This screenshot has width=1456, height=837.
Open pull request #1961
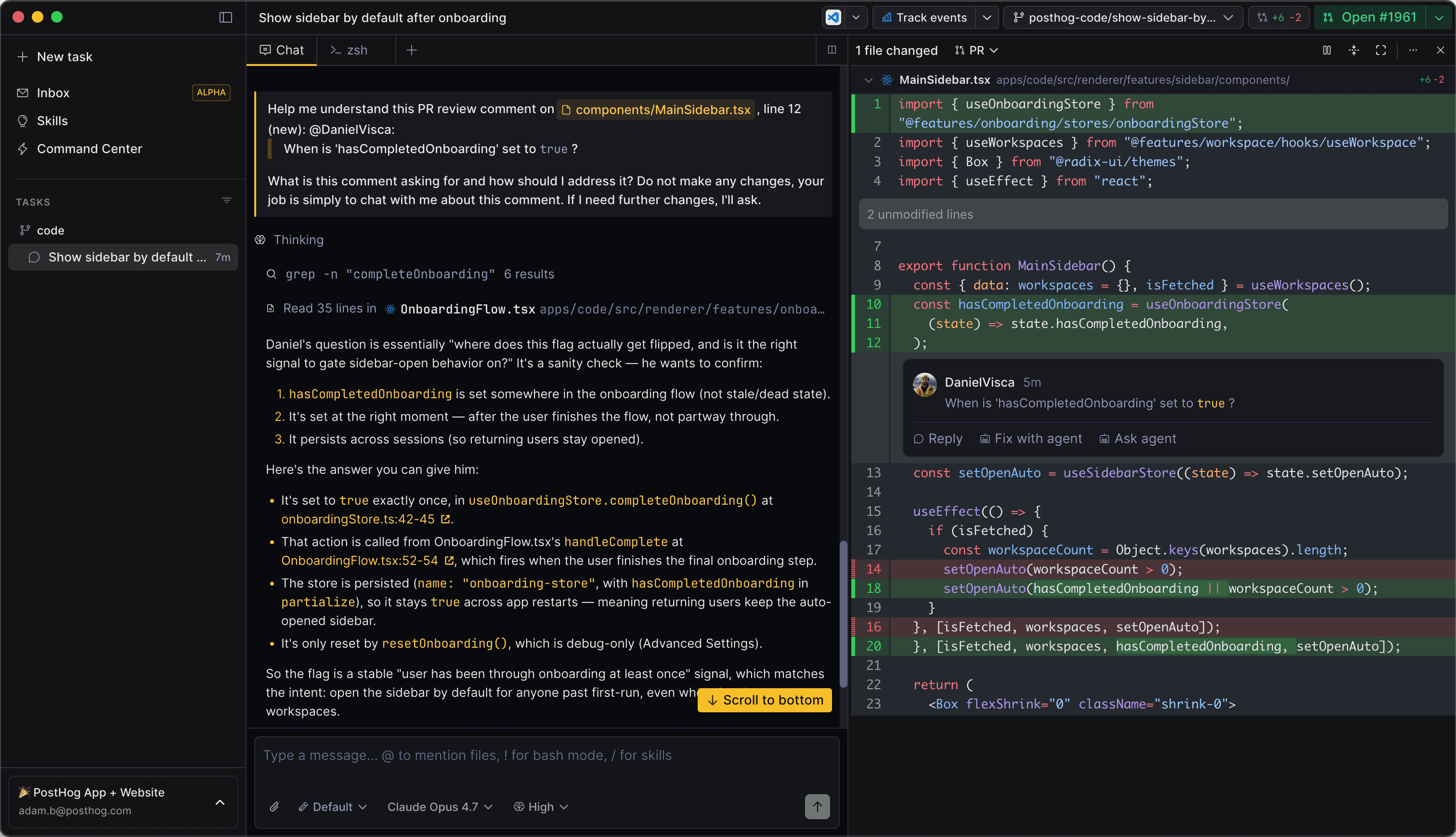1371,17
